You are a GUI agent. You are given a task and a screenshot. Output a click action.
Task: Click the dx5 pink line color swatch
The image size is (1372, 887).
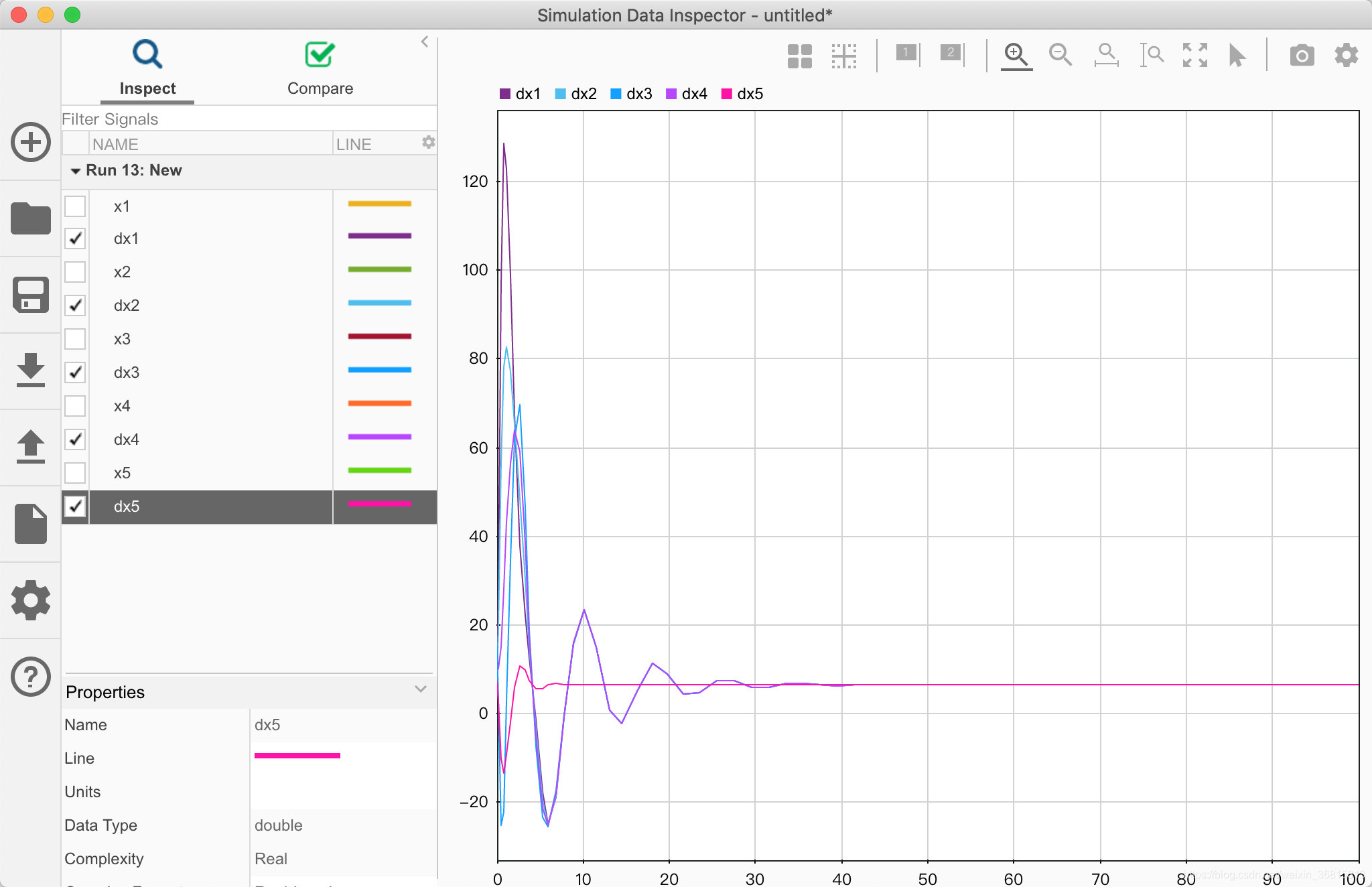(x=379, y=504)
